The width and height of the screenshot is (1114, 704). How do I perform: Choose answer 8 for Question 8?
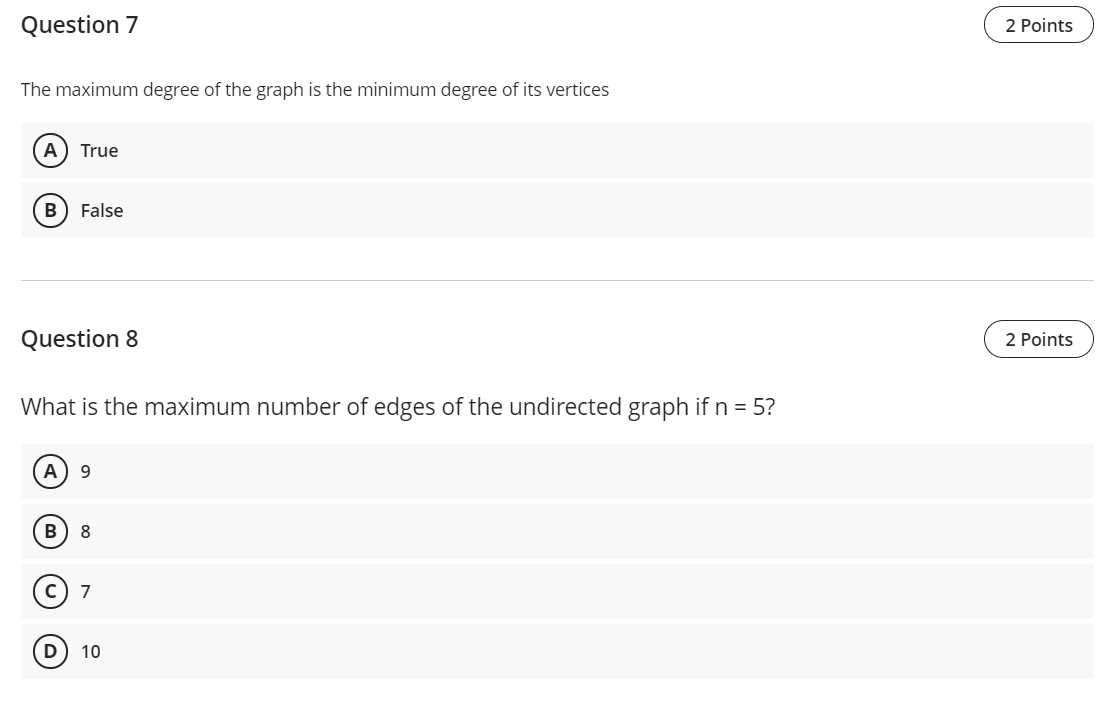[84, 531]
